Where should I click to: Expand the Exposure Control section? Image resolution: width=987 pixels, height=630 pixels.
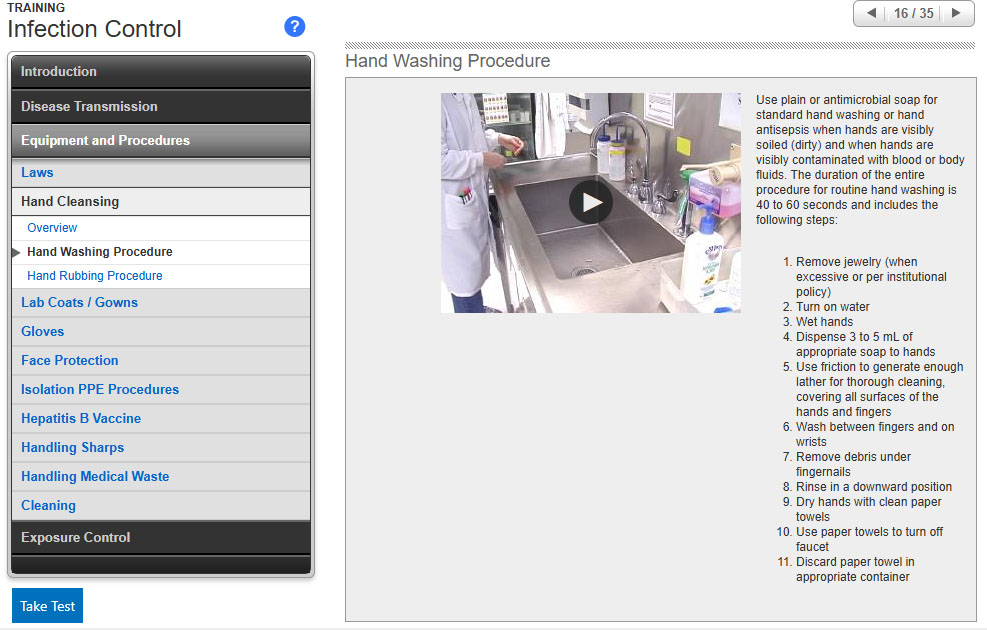tap(160, 538)
